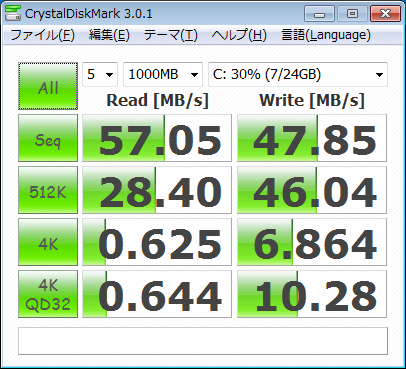
Task: Select the 512K read value 28.40
Action: pos(157,190)
